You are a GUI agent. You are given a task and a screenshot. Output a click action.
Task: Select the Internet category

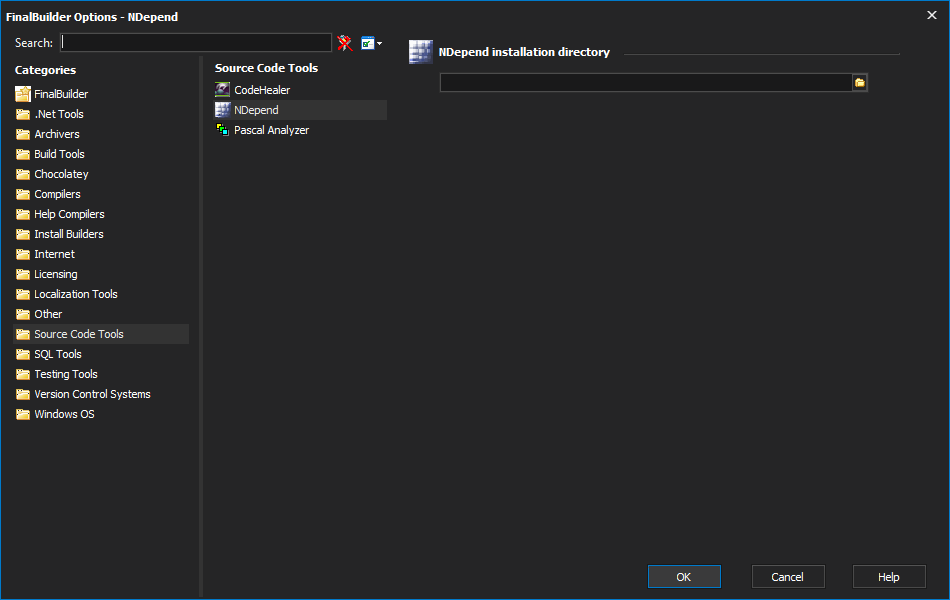(55, 254)
